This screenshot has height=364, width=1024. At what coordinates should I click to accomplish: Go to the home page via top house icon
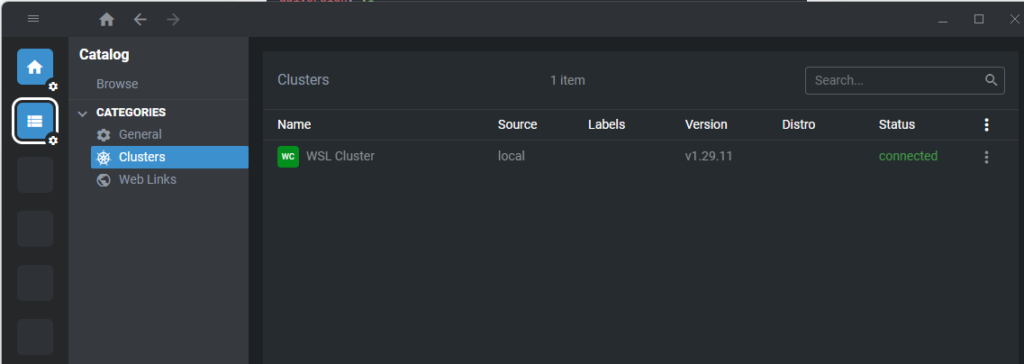pyautogui.click(x=106, y=20)
